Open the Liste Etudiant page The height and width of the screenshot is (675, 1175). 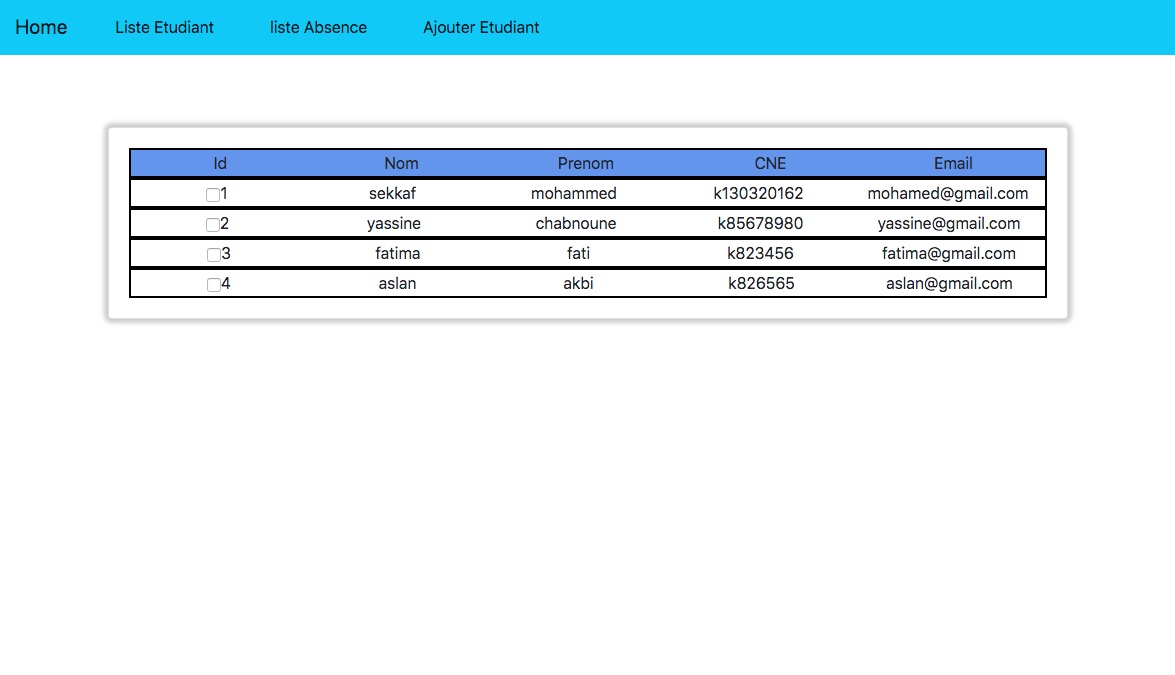(x=164, y=27)
